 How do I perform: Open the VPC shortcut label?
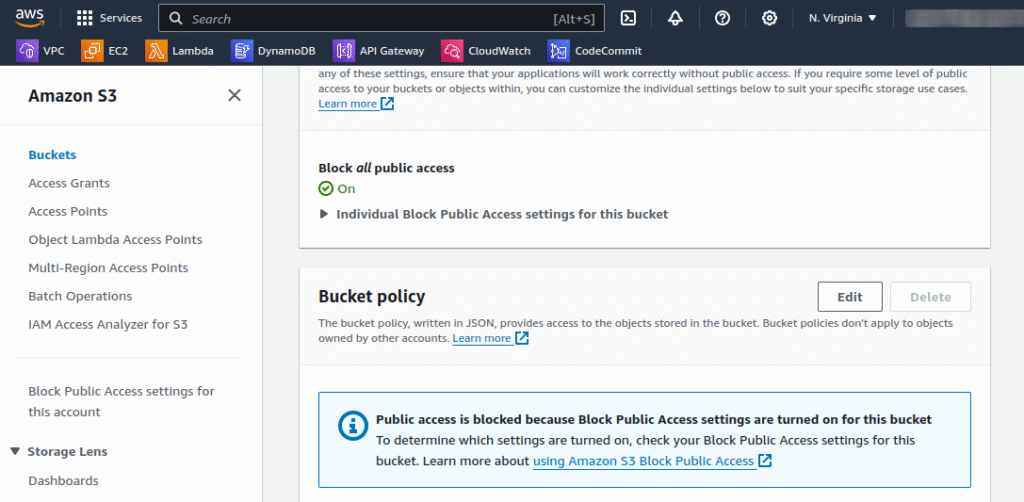click(54, 51)
